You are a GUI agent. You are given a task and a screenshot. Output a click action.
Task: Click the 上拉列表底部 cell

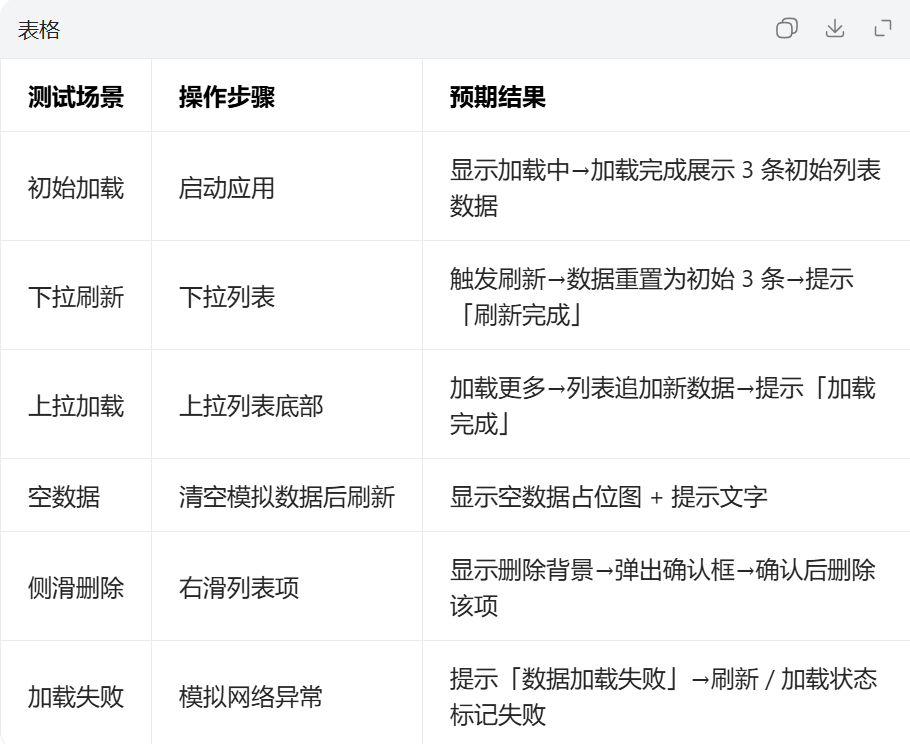point(287,405)
